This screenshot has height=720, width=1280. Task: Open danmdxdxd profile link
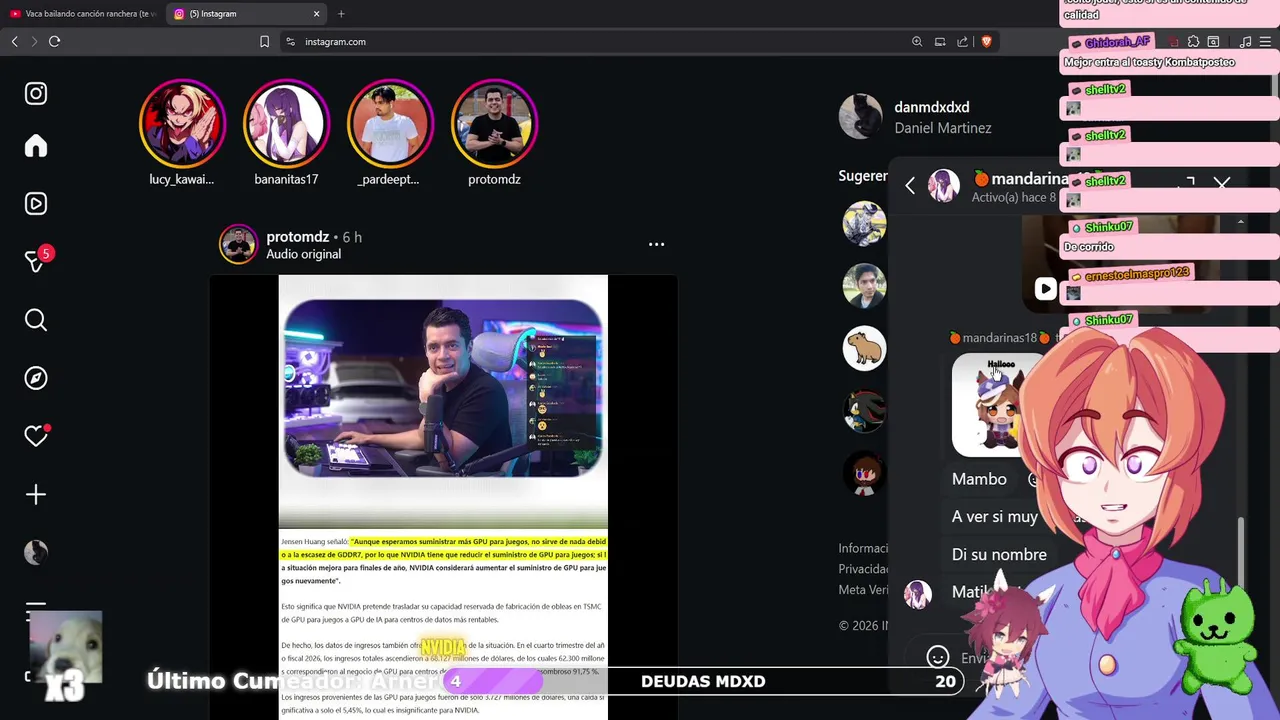coord(932,107)
